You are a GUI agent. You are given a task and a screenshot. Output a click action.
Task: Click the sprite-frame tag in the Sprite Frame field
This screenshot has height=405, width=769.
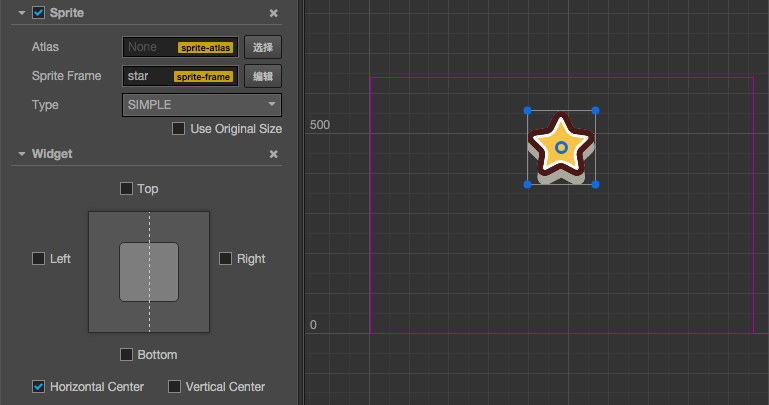pos(204,77)
